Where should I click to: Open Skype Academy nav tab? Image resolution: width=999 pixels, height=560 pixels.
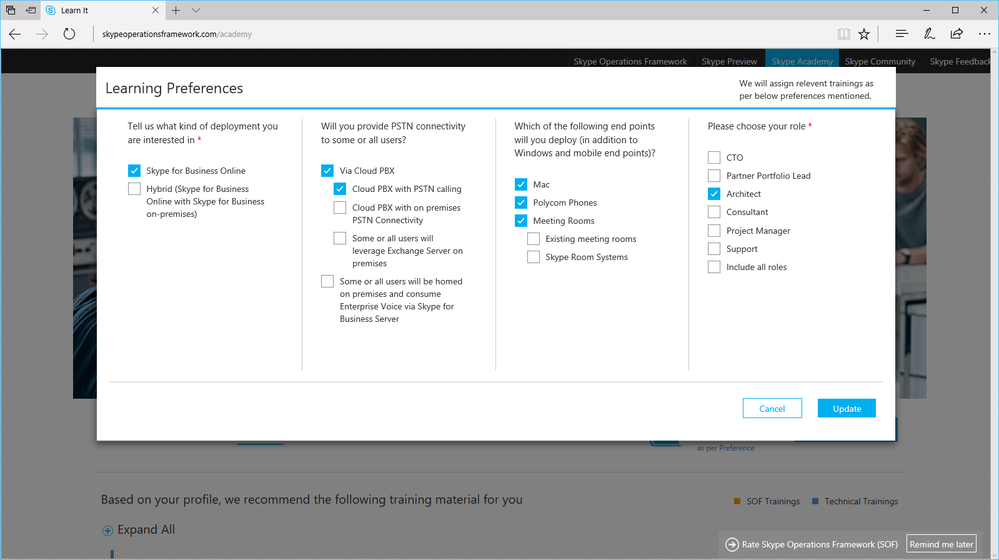coord(802,59)
